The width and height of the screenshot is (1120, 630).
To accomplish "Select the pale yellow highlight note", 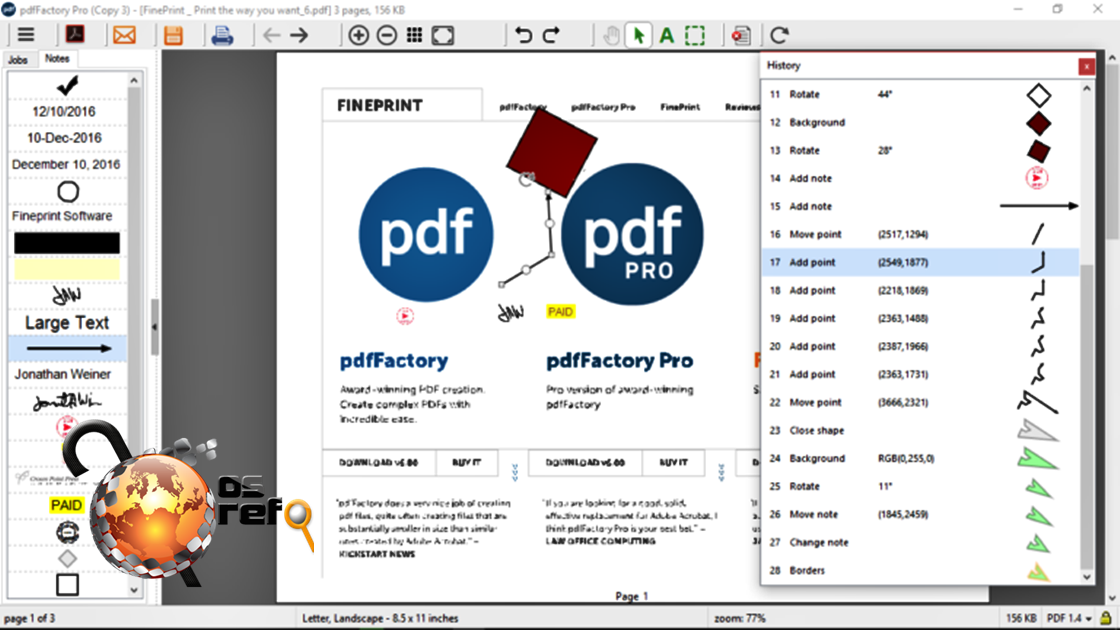I will pos(67,269).
